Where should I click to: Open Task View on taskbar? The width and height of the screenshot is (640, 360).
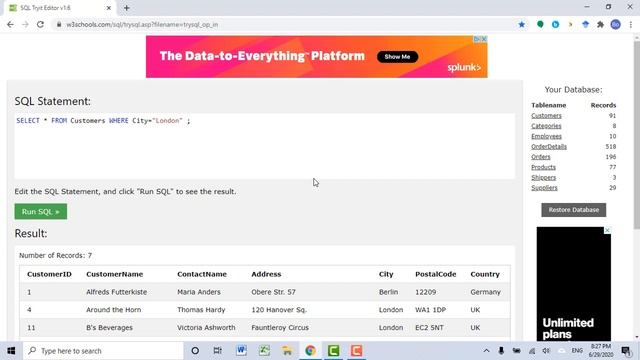pyautogui.click(x=218, y=351)
